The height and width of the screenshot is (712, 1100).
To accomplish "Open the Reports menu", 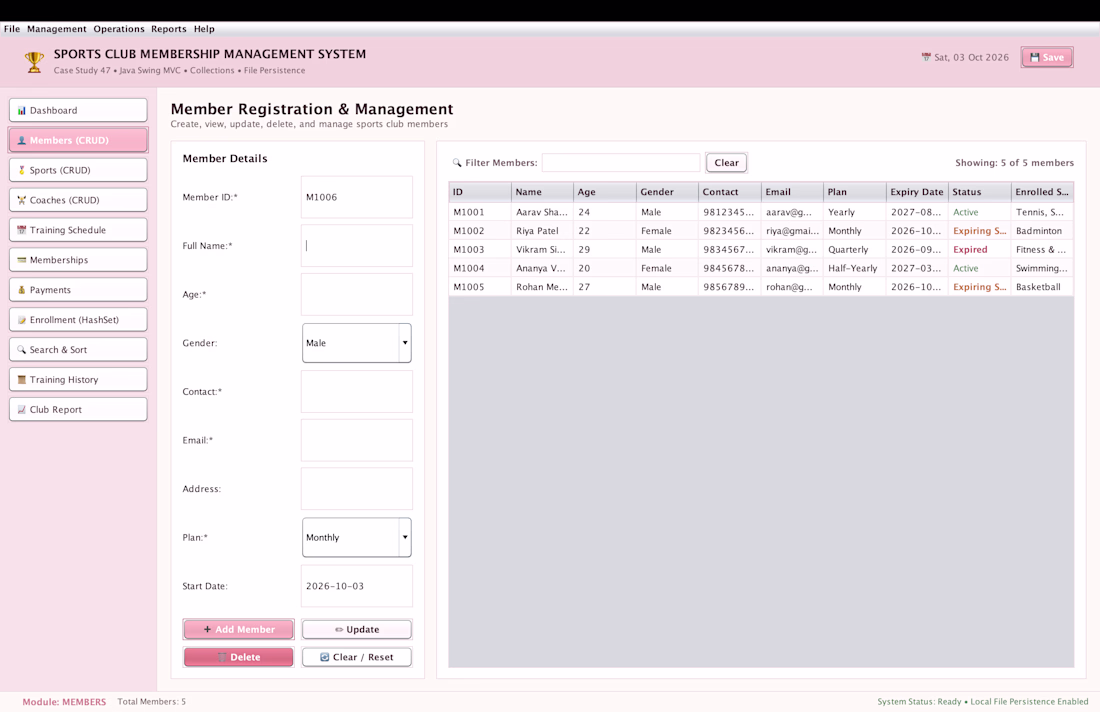I will click(x=169, y=29).
